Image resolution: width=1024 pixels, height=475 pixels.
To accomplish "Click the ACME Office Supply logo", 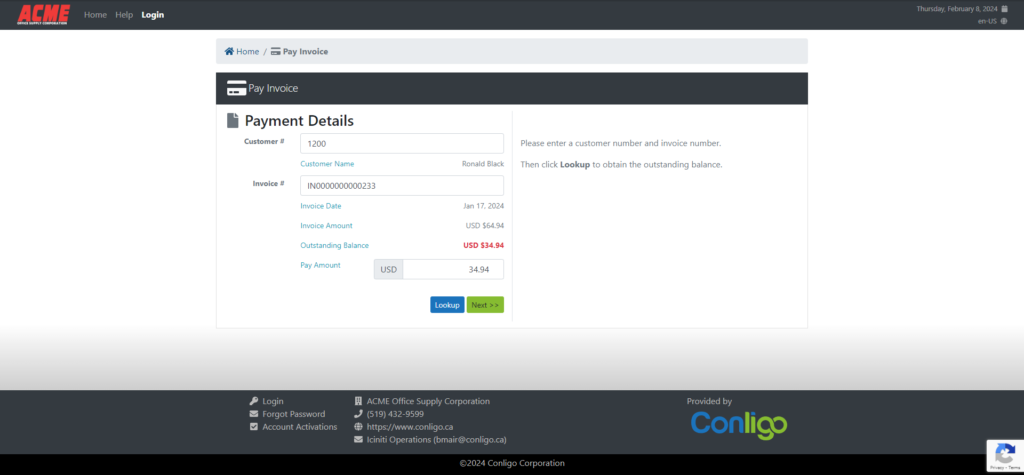I will coord(43,14).
